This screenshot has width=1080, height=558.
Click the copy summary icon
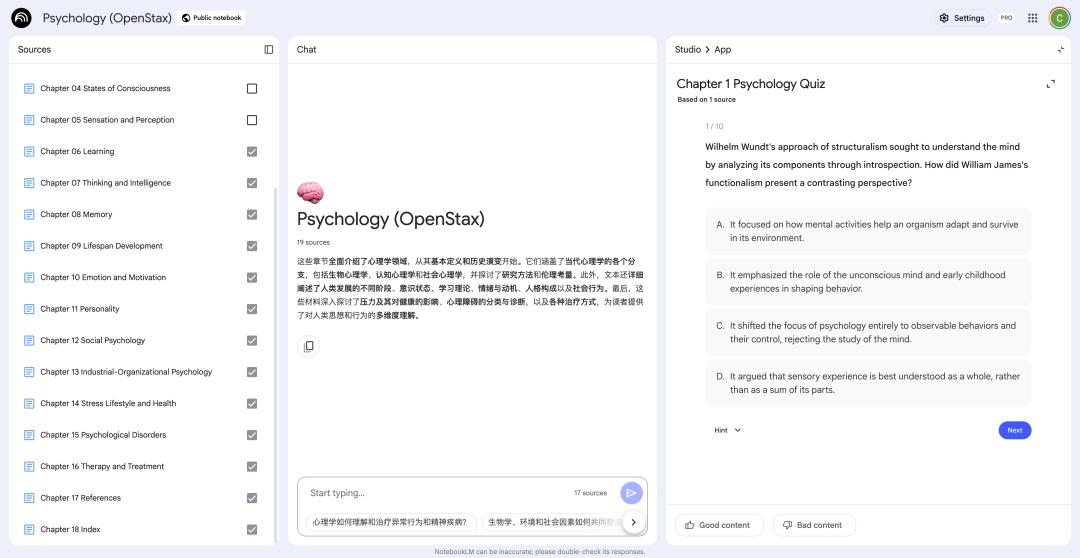click(309, 346)
